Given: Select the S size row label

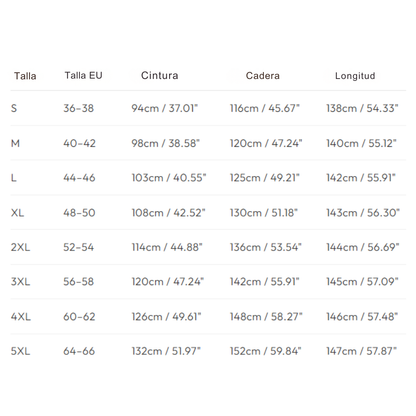Looking at the screenshot, I should point(14,108).
